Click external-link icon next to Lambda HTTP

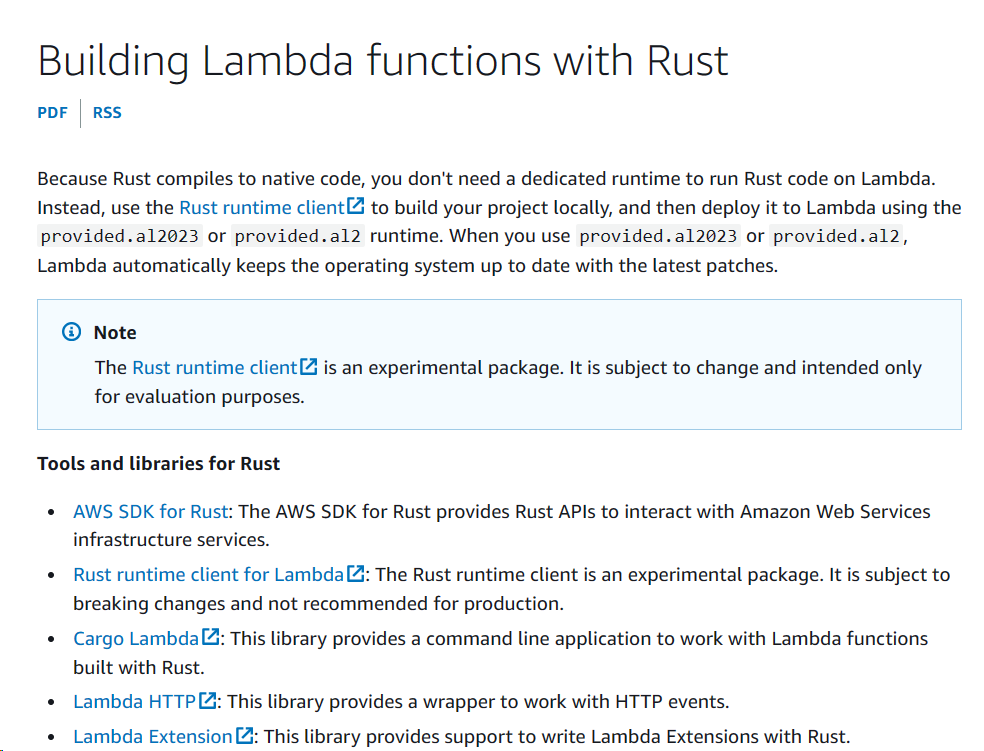(208, 700)
